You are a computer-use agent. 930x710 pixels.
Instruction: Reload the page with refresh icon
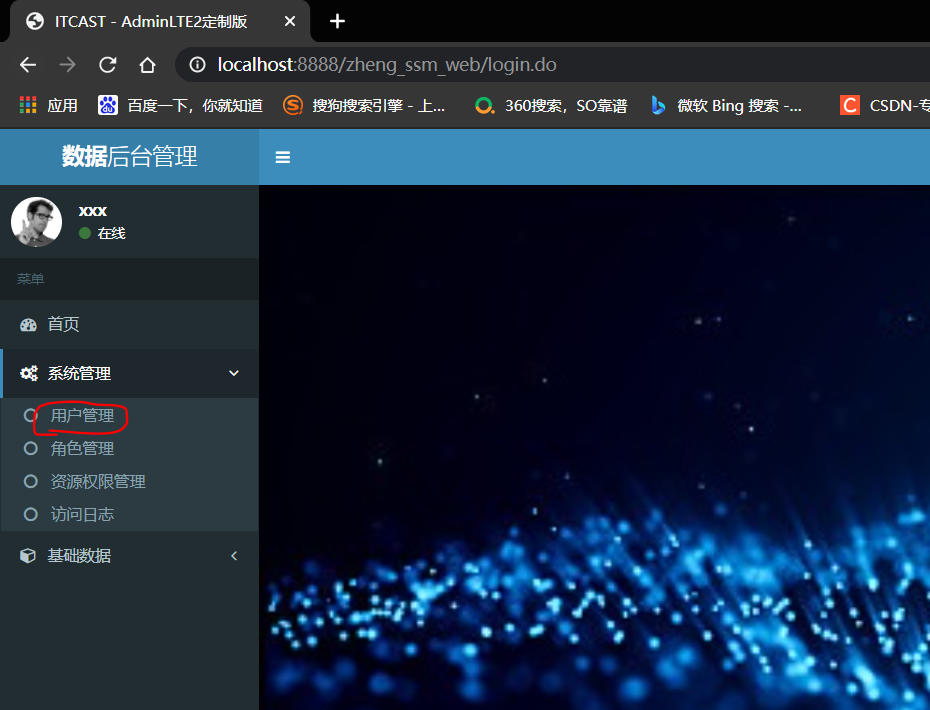[x=107, y=65]
